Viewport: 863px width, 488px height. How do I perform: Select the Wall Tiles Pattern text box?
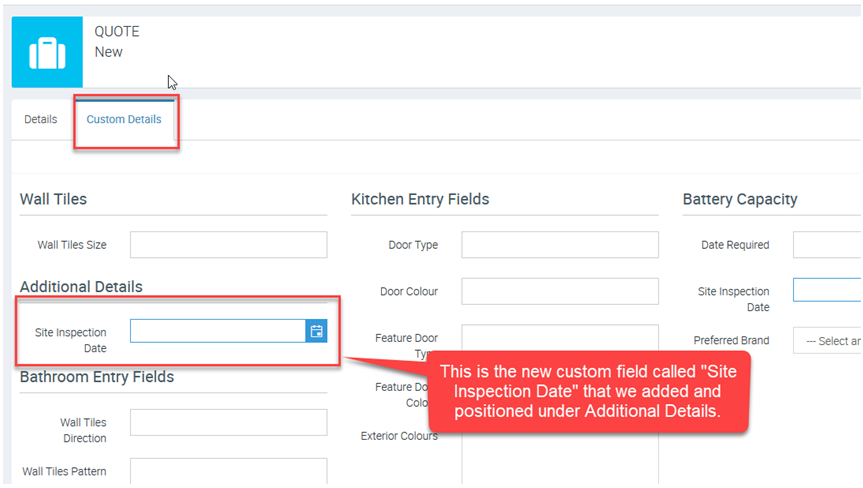(228, 471)
